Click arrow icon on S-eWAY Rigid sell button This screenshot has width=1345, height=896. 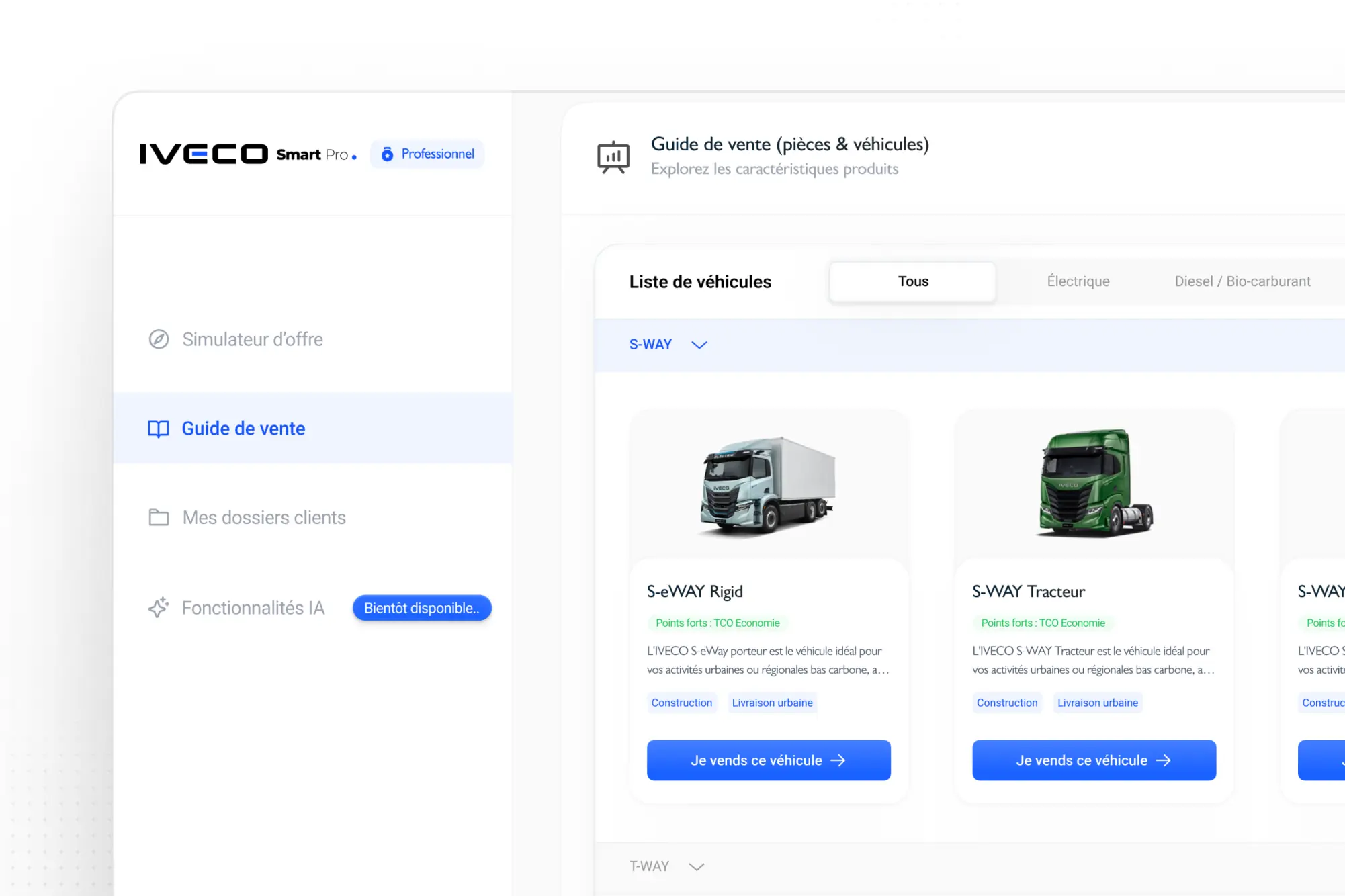(x=838, y=760)
